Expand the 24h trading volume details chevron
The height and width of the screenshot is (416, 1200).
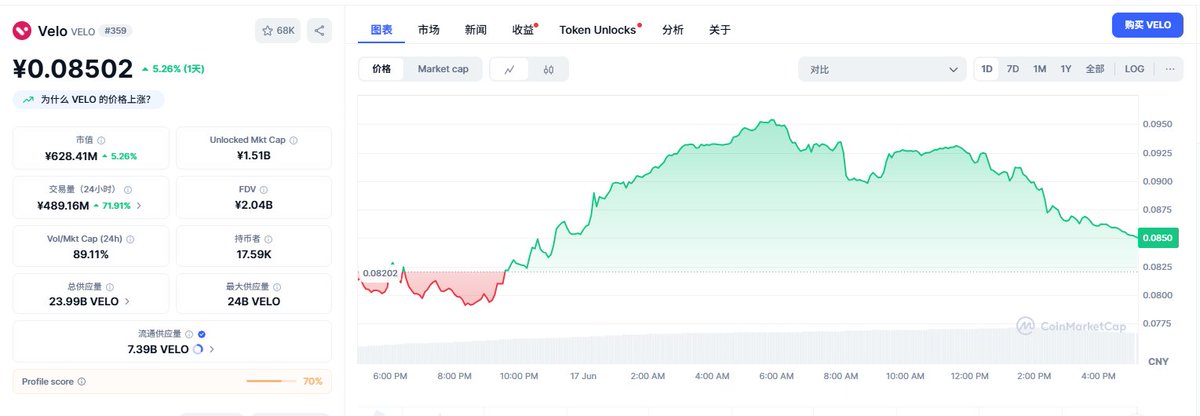point(139,205)
